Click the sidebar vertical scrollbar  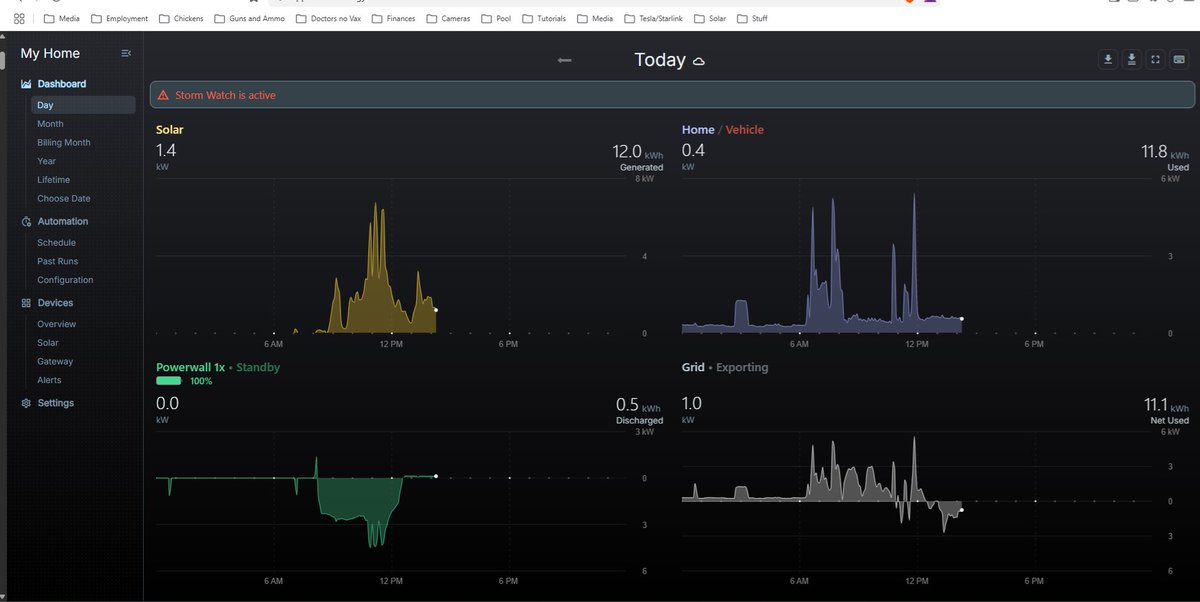[3, 60]
